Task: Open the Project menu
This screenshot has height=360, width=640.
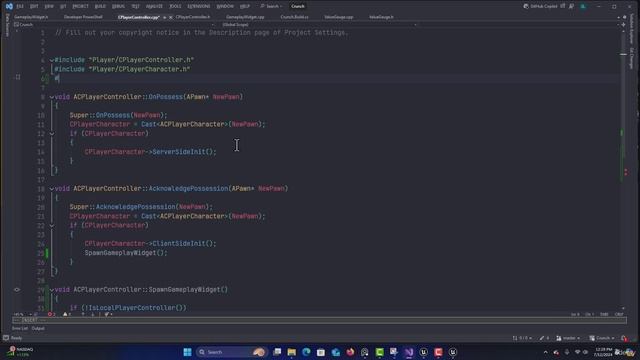Action: coord(80,6)
